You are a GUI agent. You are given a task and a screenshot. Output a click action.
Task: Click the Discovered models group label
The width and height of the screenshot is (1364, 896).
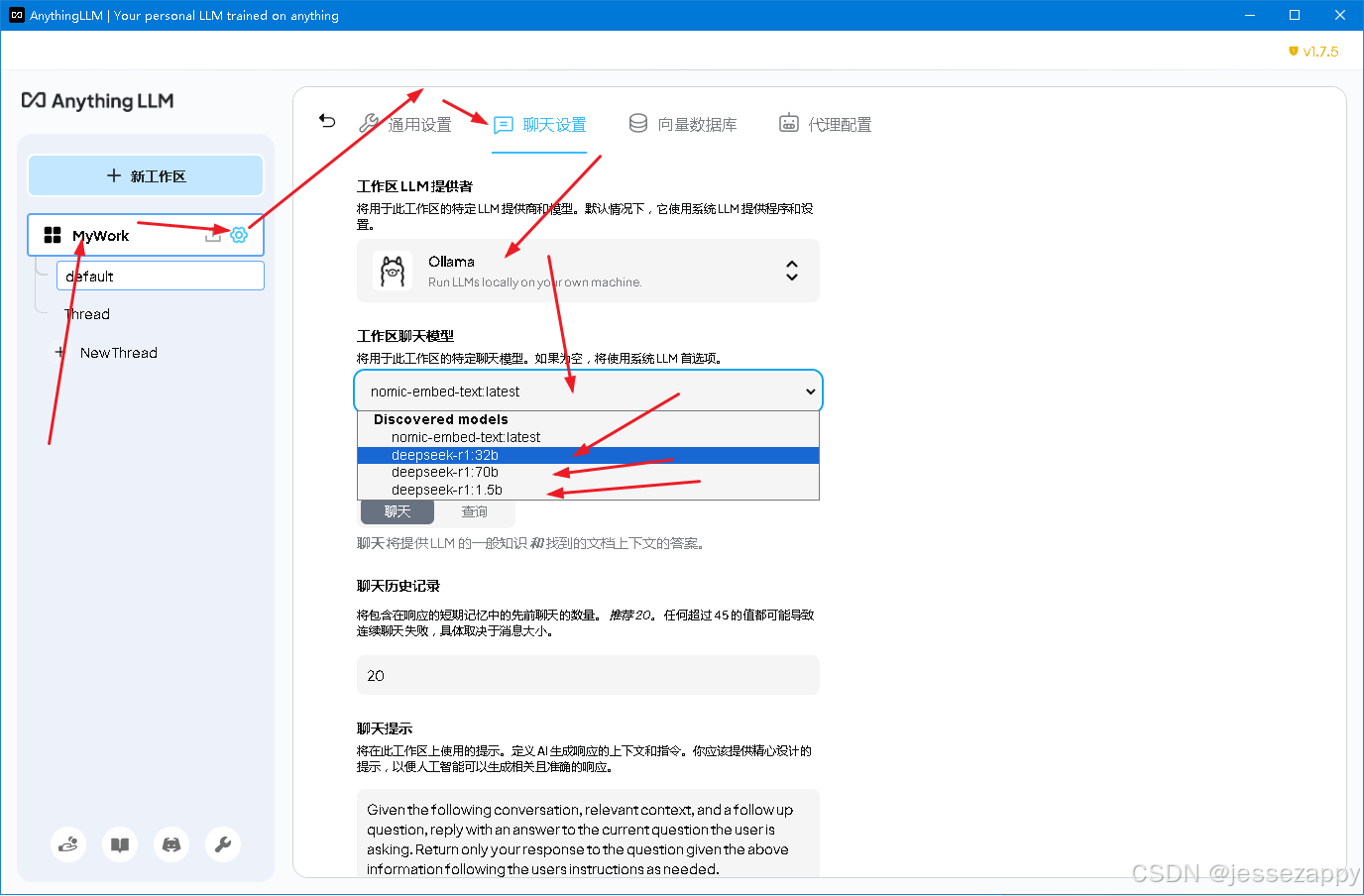coord(440,419)
